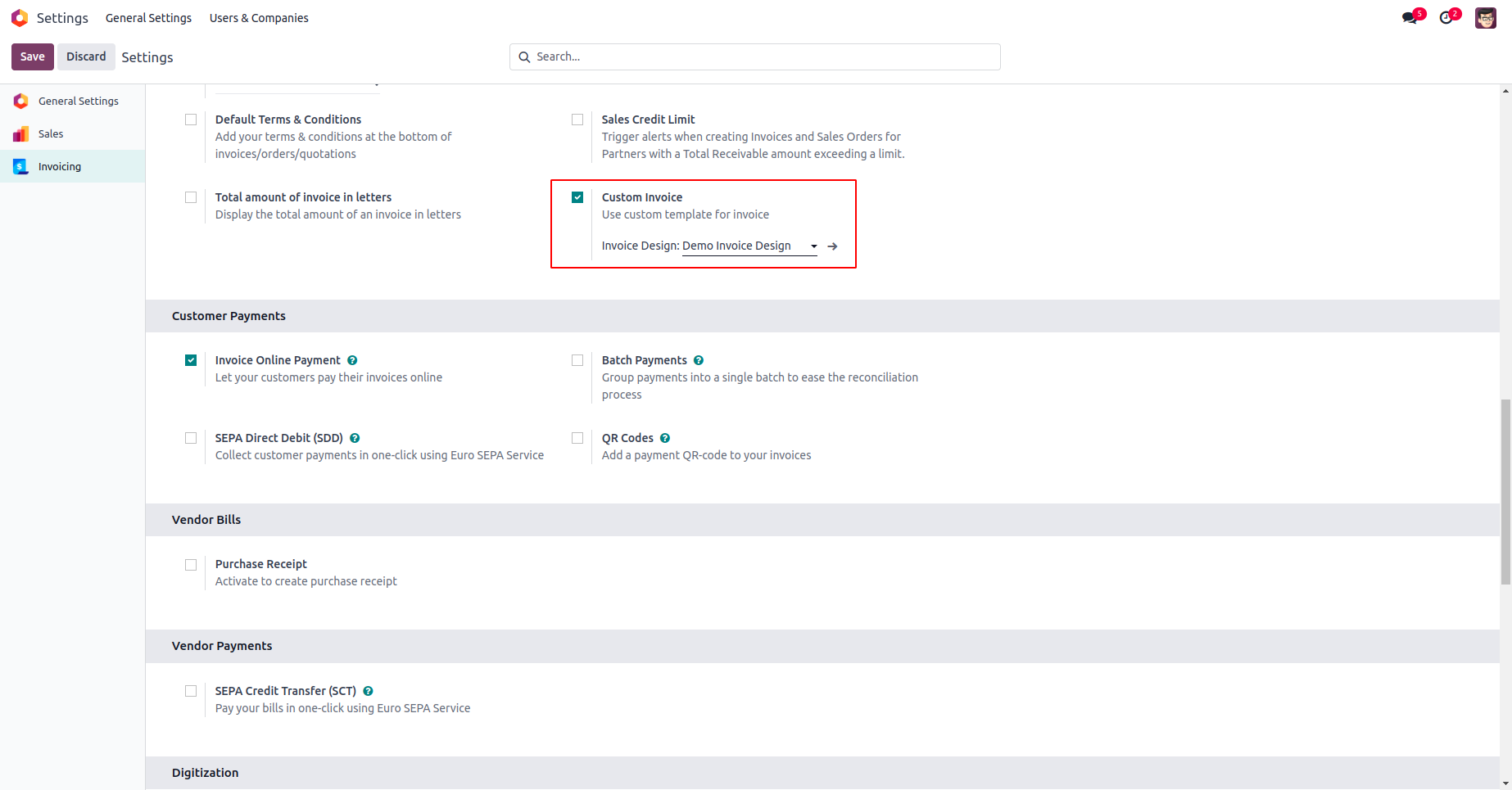Expand the Invoice Design dropdown
This screenshot has width=1512, height=790.
pyautogui.click(x=813, y=246)
